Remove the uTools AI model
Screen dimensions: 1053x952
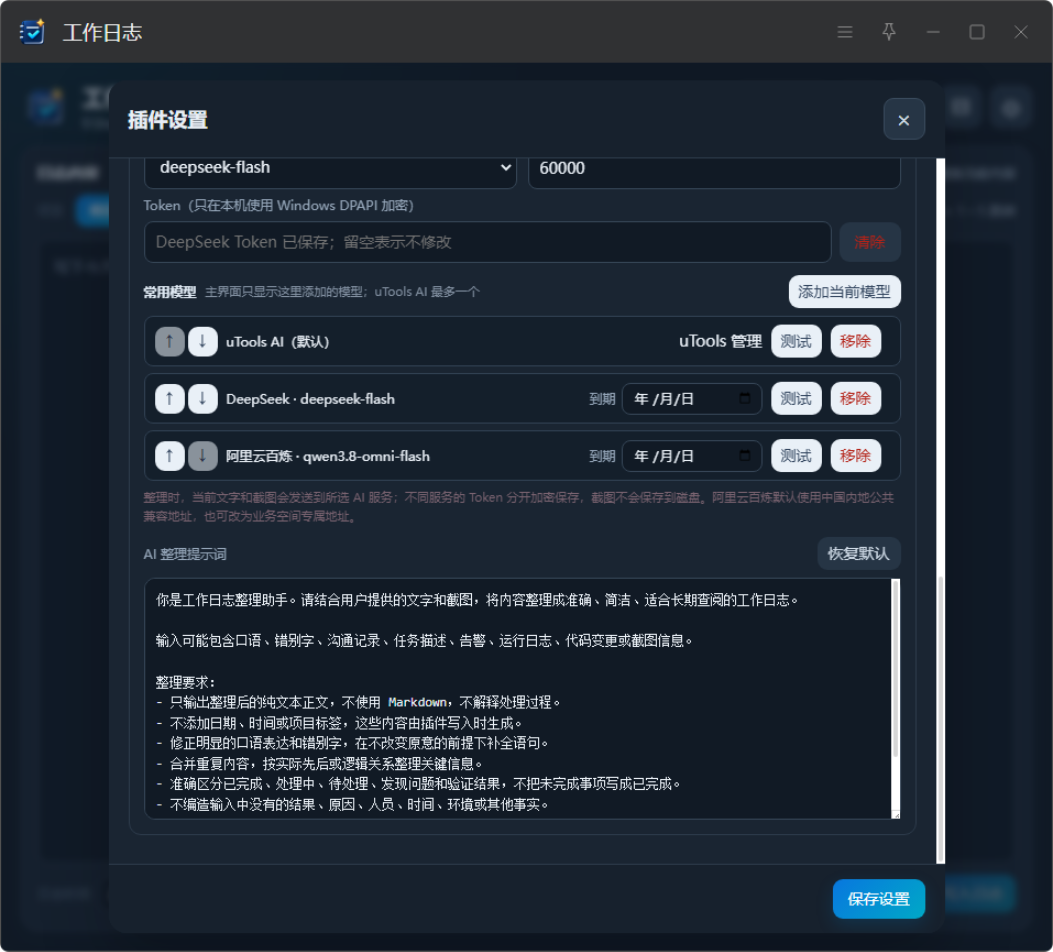[x=856, y=341]
